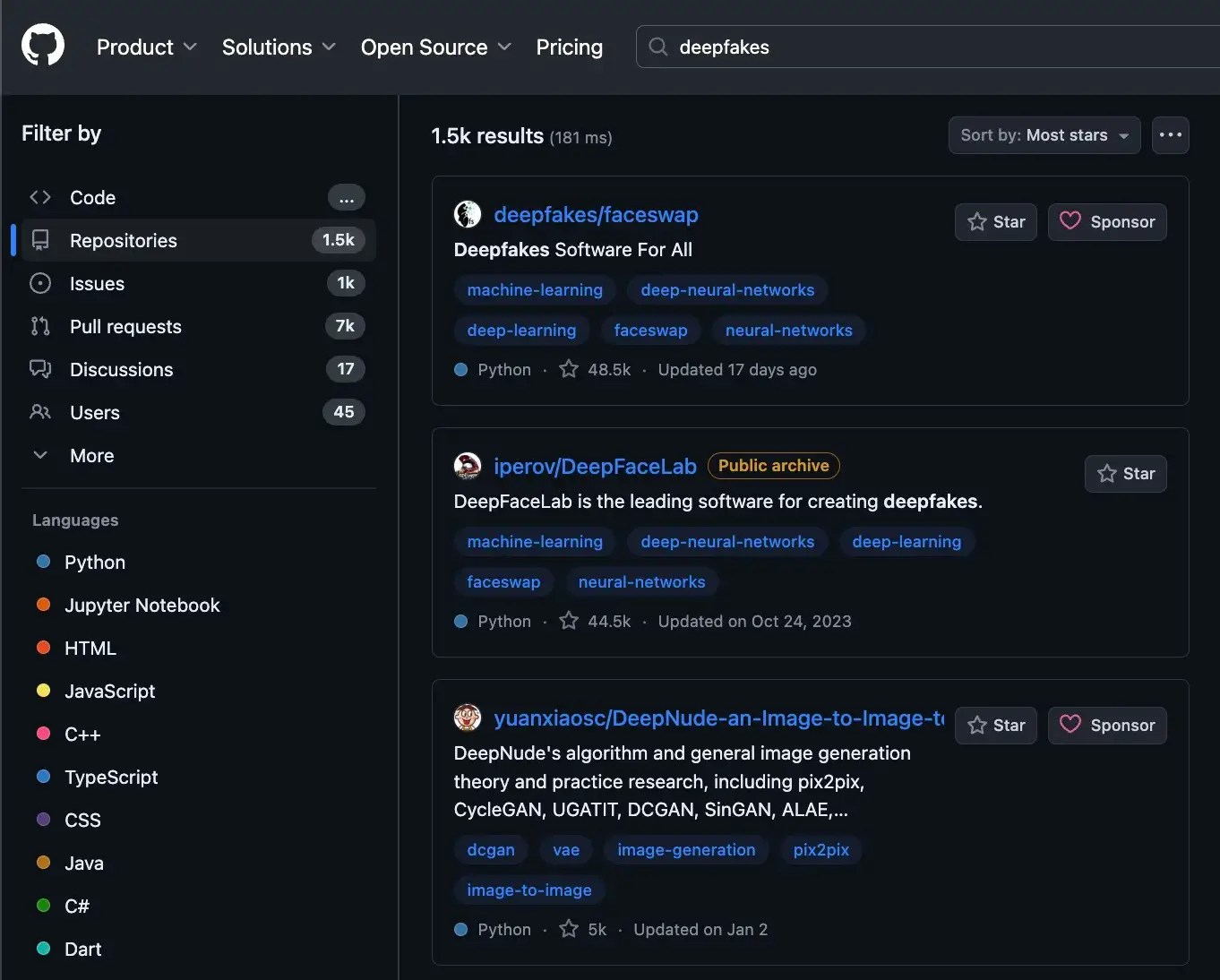This screenshot has height=980, width=1220.
Task: Click the Python language color dot
Action: point(43,563)
